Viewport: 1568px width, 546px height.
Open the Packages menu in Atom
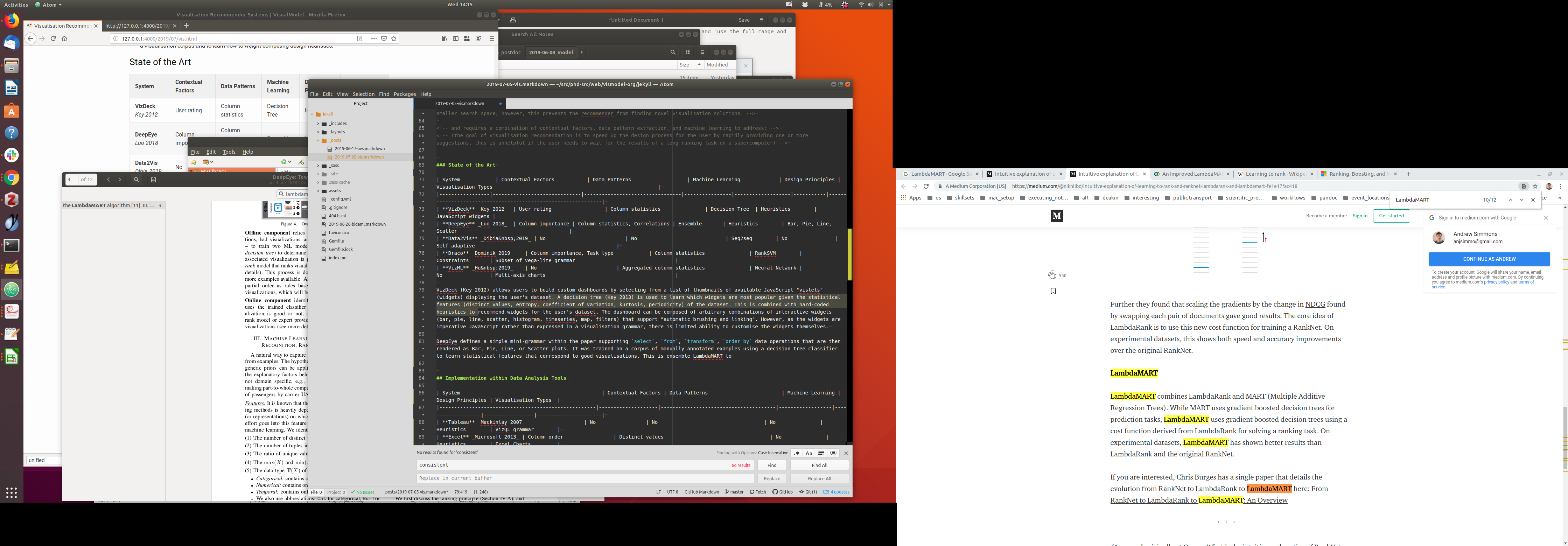tap(404, 94)
